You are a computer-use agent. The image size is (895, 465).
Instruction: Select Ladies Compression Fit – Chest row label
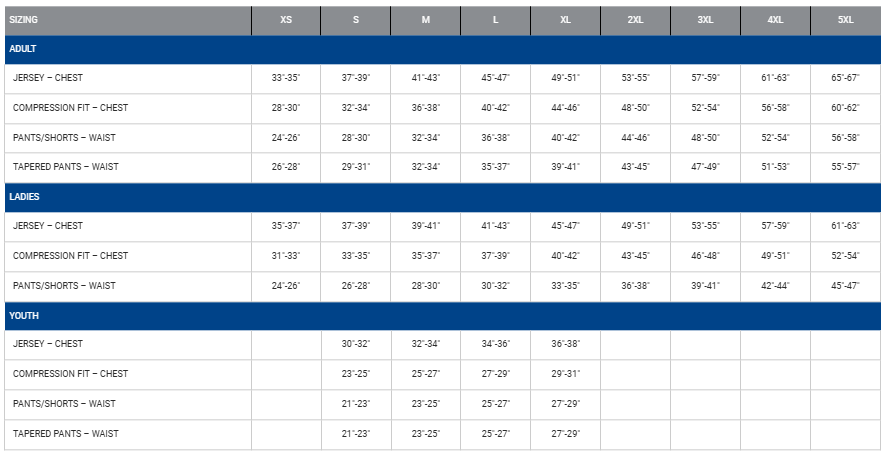pyautogui.click(x=70, y=256)
